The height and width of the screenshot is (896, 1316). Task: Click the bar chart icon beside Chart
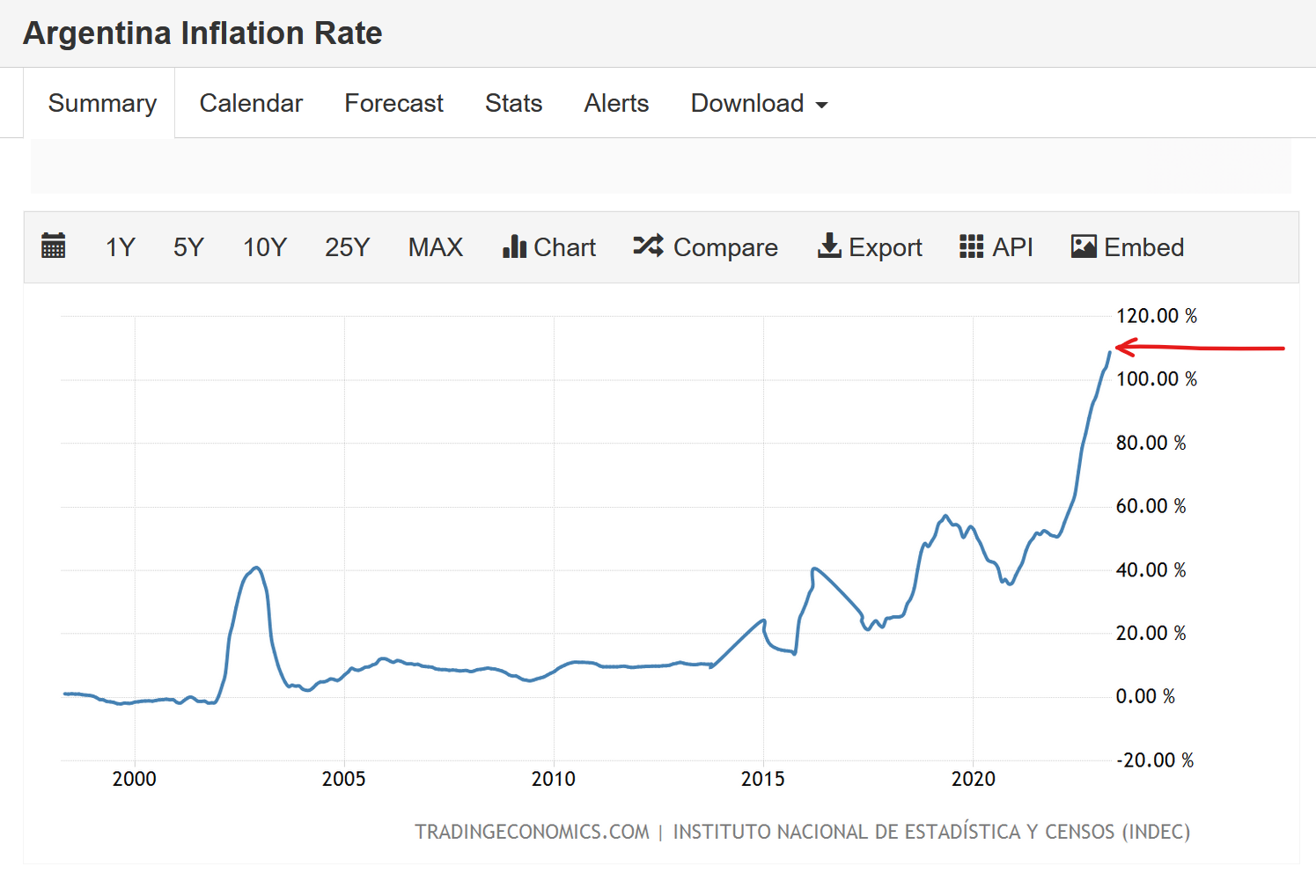tap(514, 246)
